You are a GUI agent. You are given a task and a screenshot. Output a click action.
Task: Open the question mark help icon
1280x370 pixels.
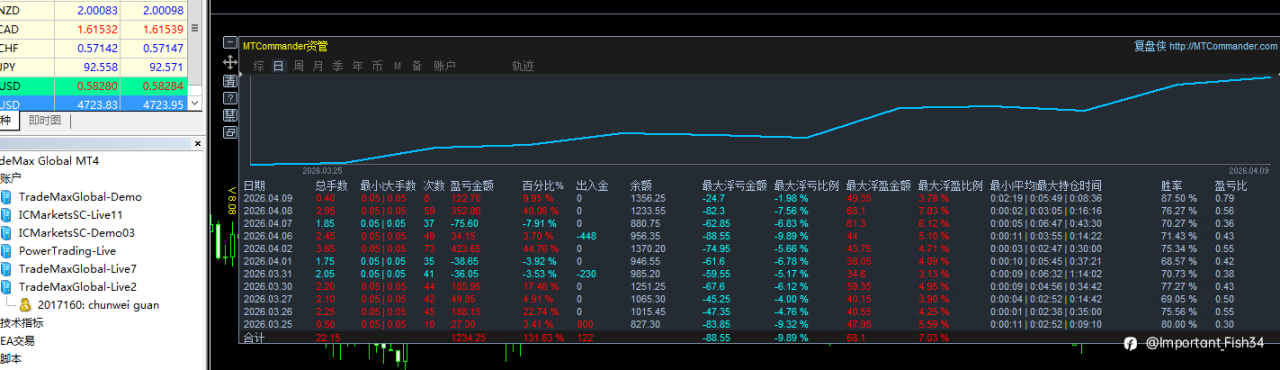[x=230, y=98]
